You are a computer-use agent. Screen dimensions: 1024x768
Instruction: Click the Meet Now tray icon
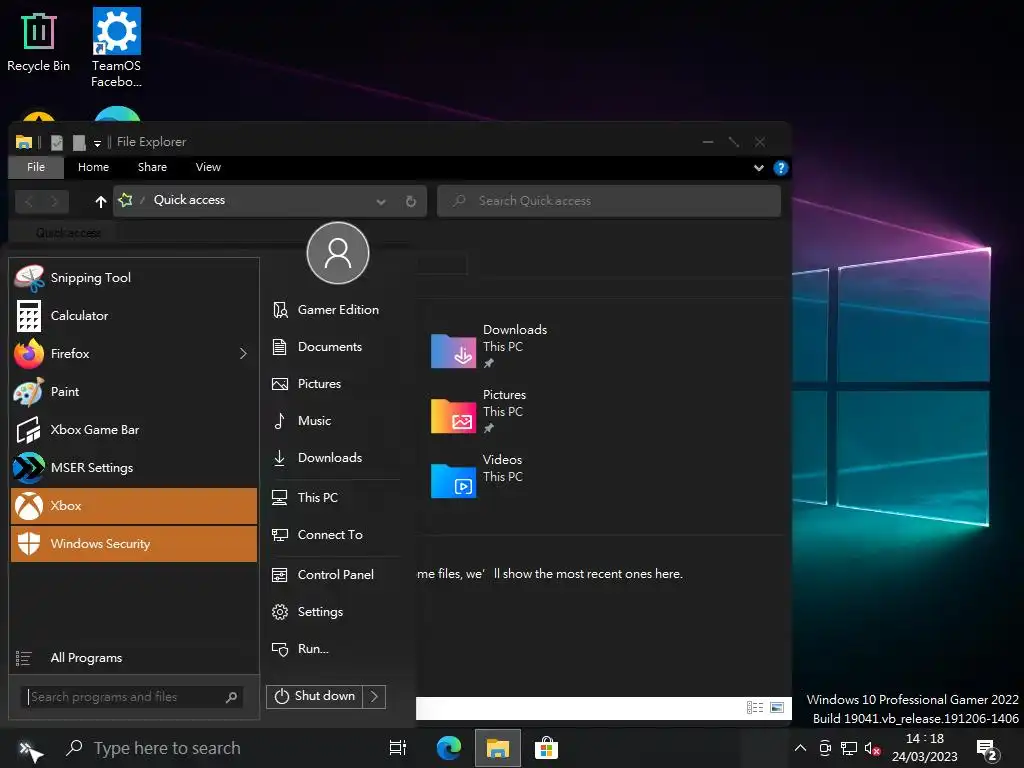pos(825,748)
